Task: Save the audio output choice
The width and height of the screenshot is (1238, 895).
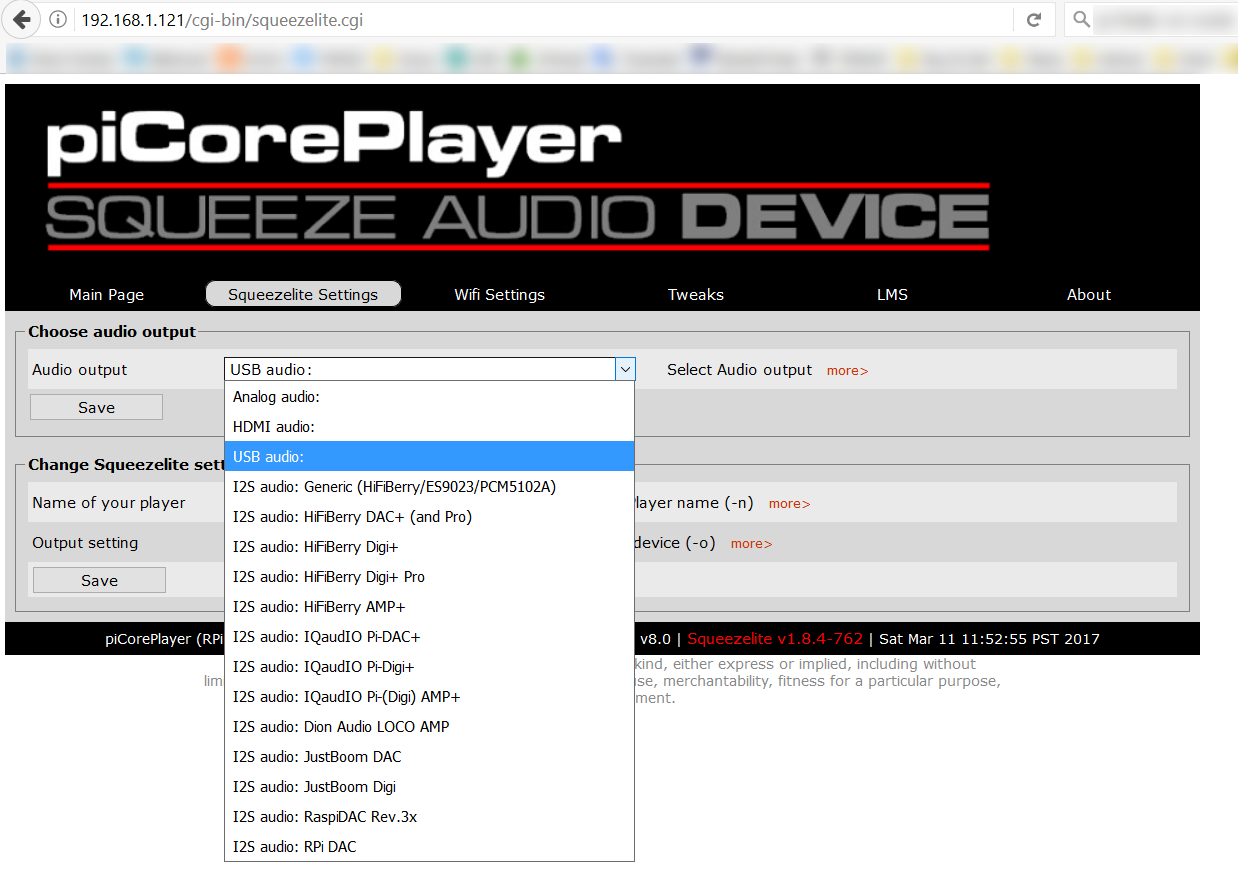Action: coord(96,407)
